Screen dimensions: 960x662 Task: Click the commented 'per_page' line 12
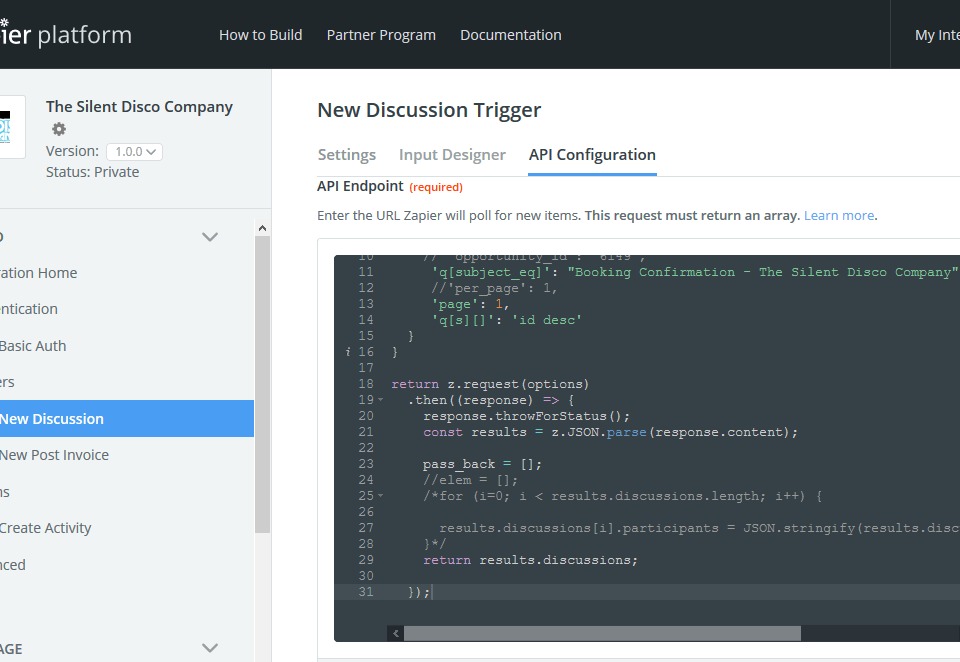pos(493,288)
